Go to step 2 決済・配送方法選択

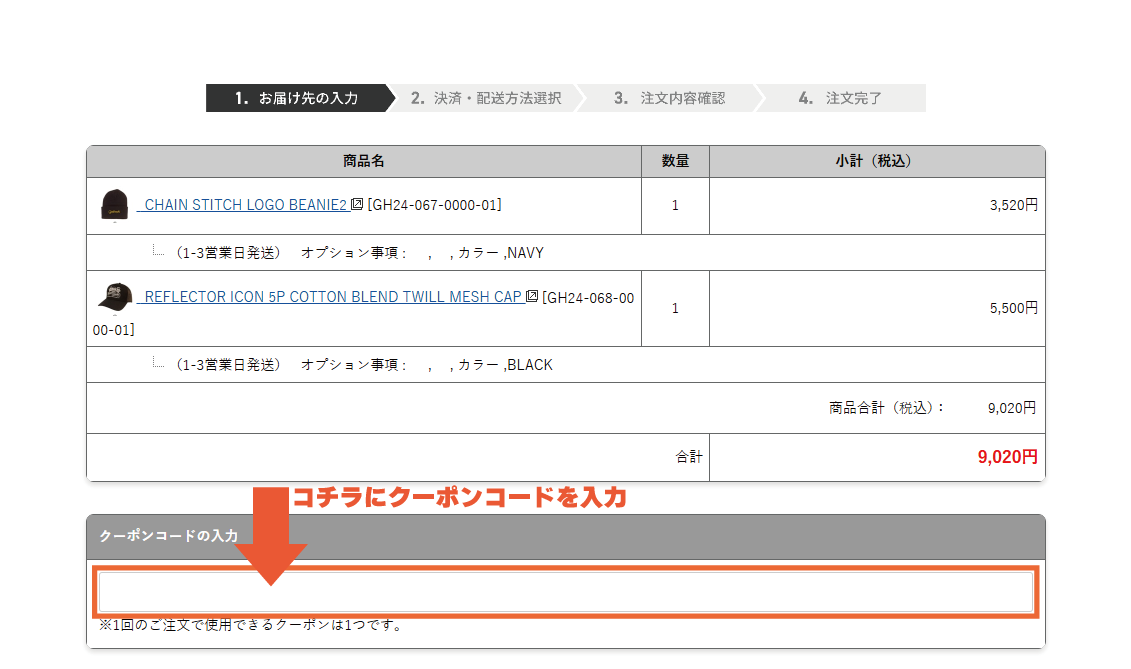point(486,98)
